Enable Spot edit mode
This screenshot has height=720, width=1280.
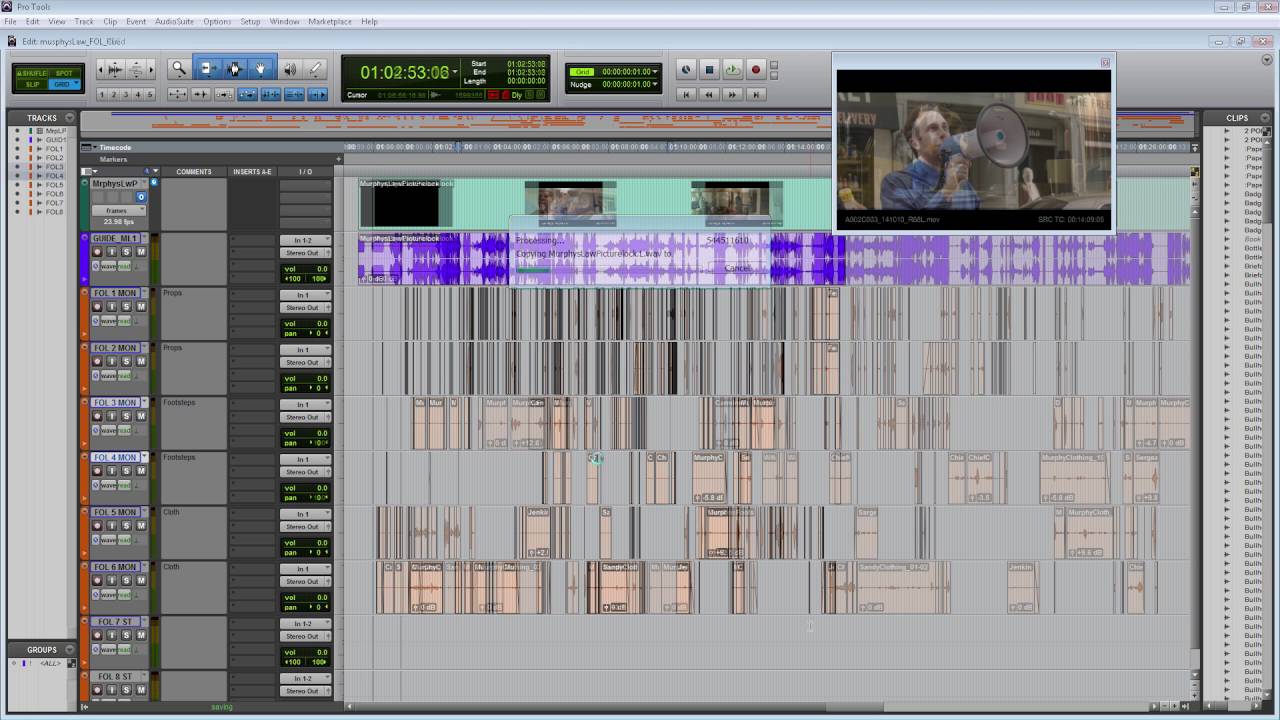coord(64,73)
